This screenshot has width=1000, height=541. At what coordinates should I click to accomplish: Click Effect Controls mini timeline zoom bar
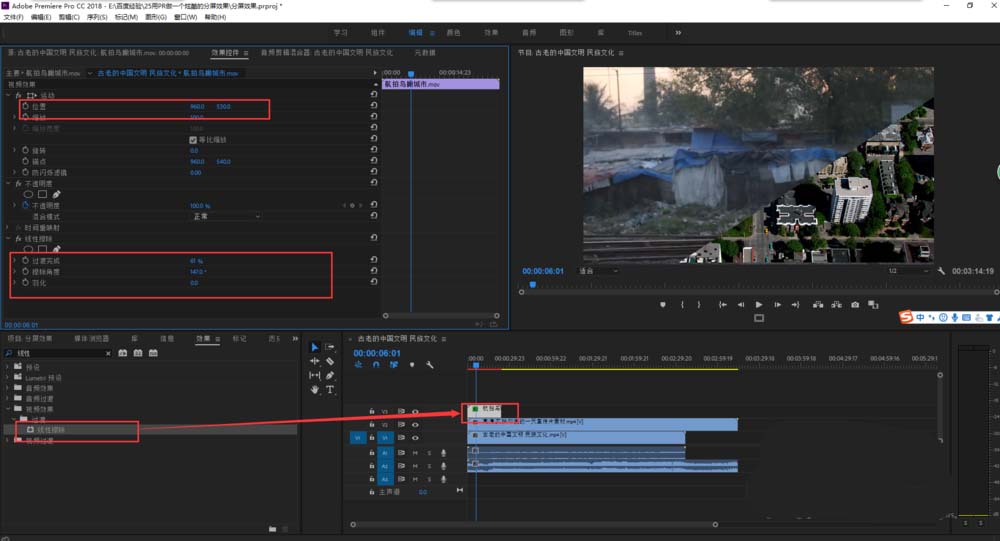click(x=441, y=316)
